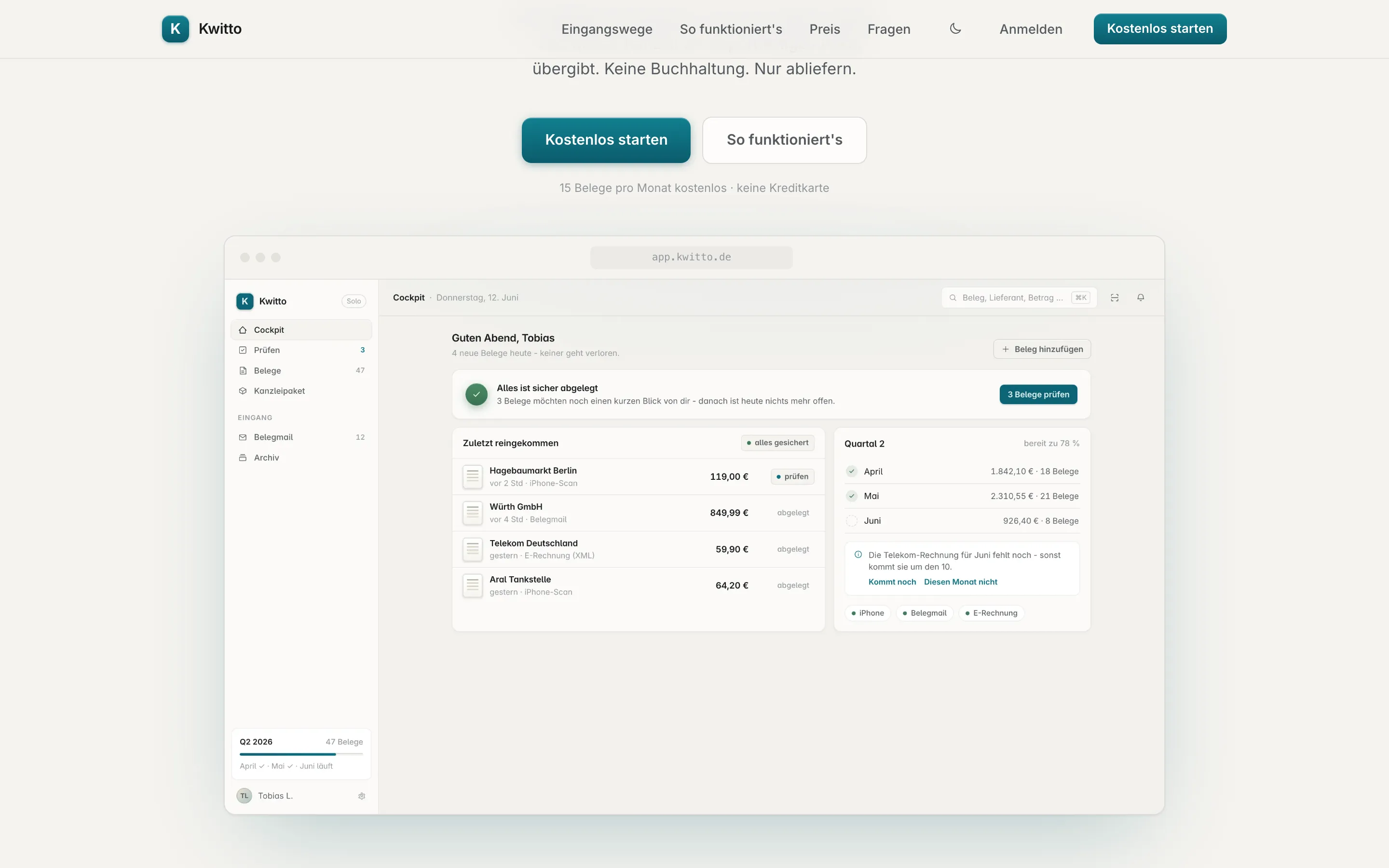Focus the 'Beleg, Lieferant, Betrag' search field

[1020, 298]
